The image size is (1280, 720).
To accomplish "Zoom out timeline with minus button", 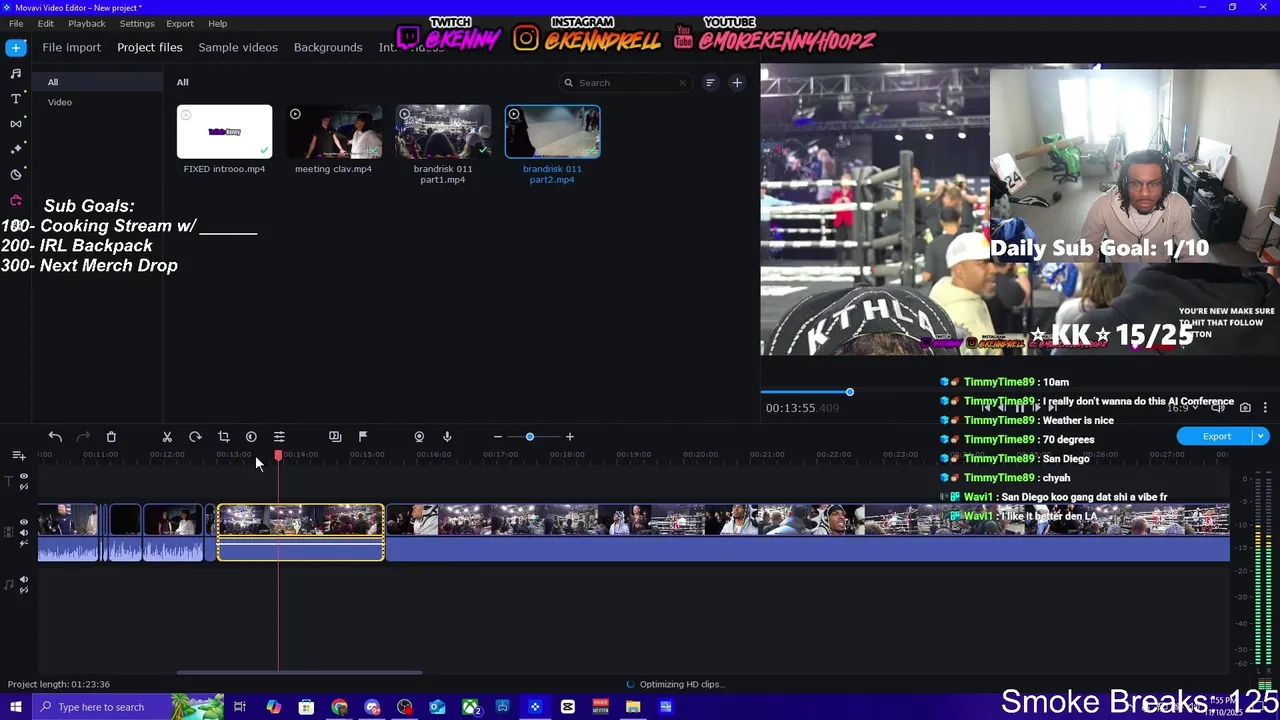I will click(x=497, y=437).
